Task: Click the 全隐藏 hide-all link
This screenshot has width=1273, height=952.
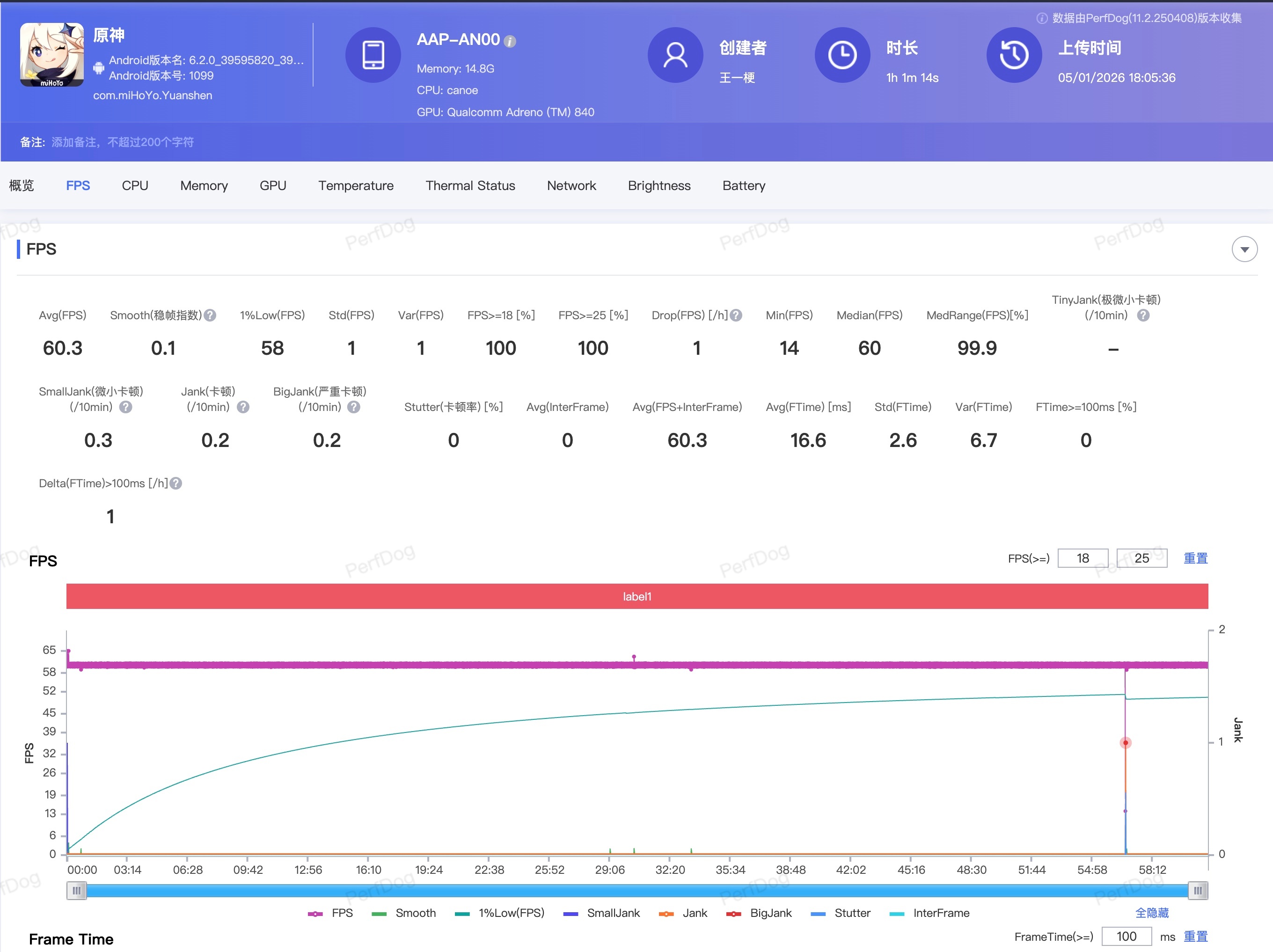Action: point(1151,913)
